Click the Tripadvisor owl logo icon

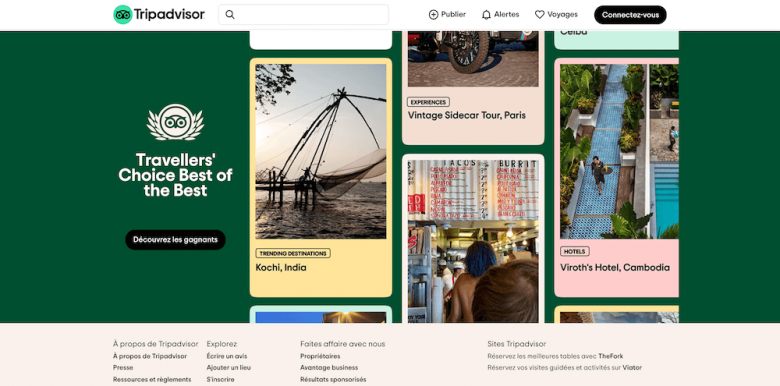[x=122, y=15]
